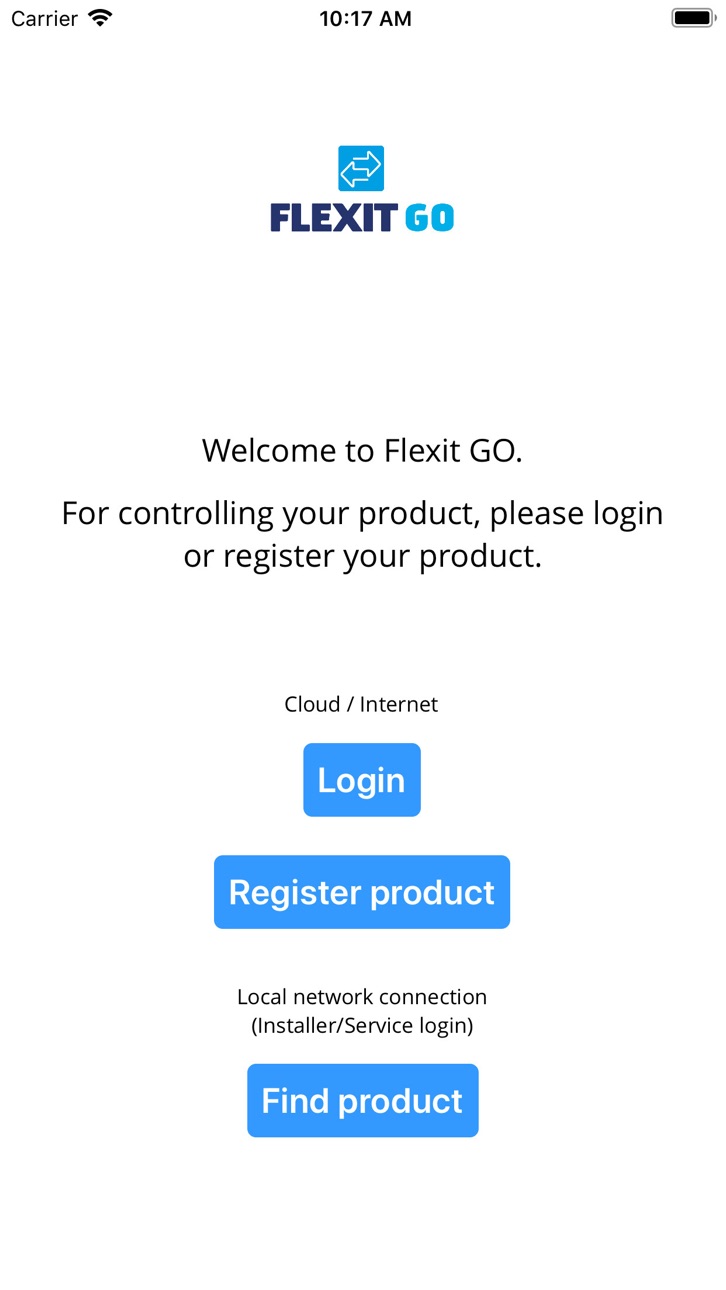This screenshot has width=726, height=1290.
Task: Open the Login screen
Action: pos(362,780)
